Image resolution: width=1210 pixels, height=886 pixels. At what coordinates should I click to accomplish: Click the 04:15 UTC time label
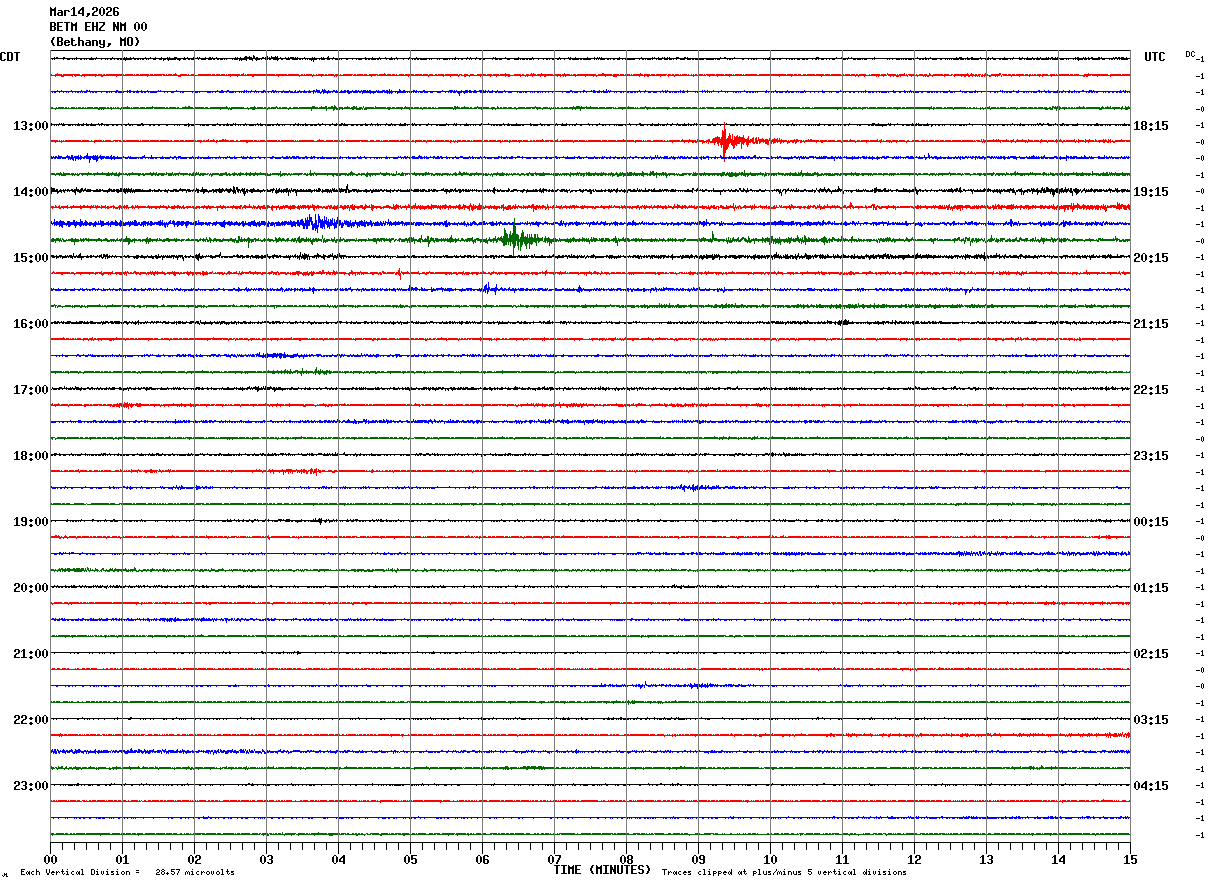[x=1151, y=786]
